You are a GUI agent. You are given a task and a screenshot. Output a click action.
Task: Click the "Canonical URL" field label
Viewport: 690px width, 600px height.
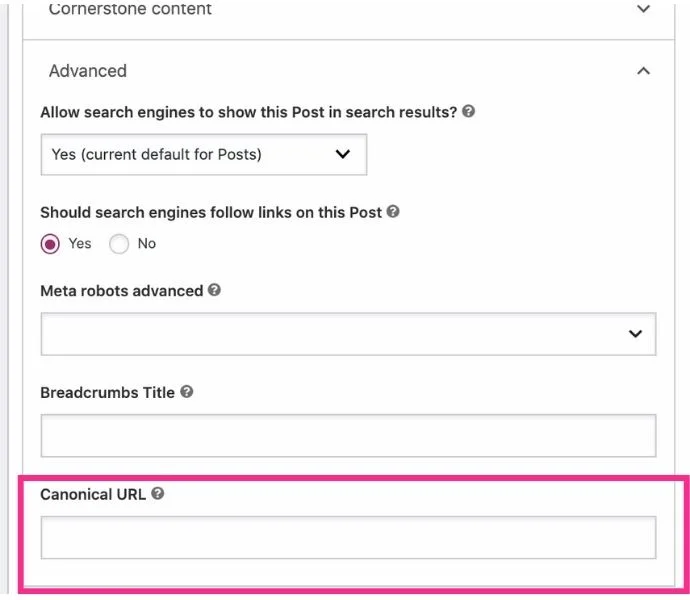(x=93, y=494)
